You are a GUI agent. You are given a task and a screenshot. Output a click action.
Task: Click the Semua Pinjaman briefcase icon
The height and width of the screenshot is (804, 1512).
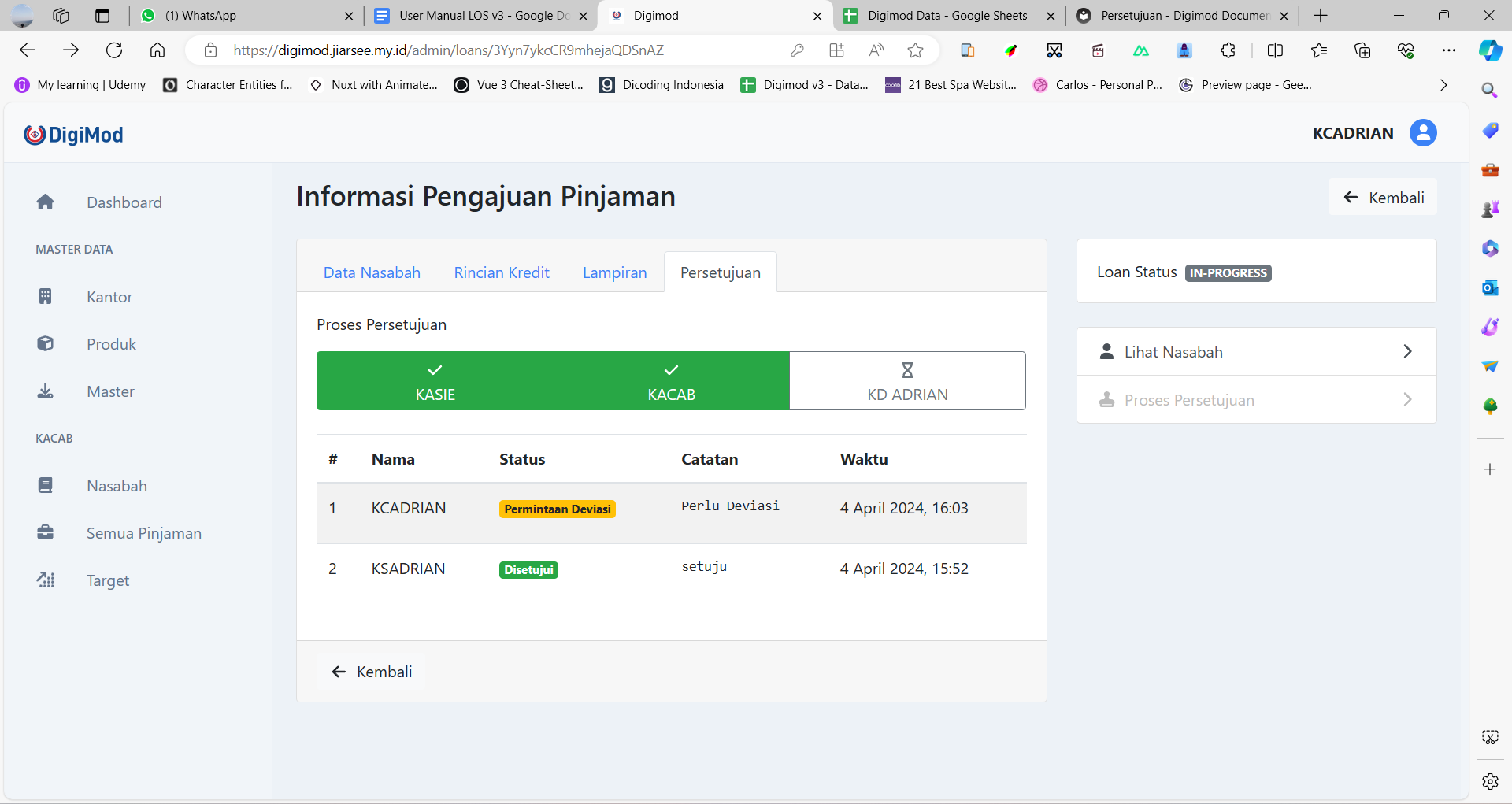(46, 533)
